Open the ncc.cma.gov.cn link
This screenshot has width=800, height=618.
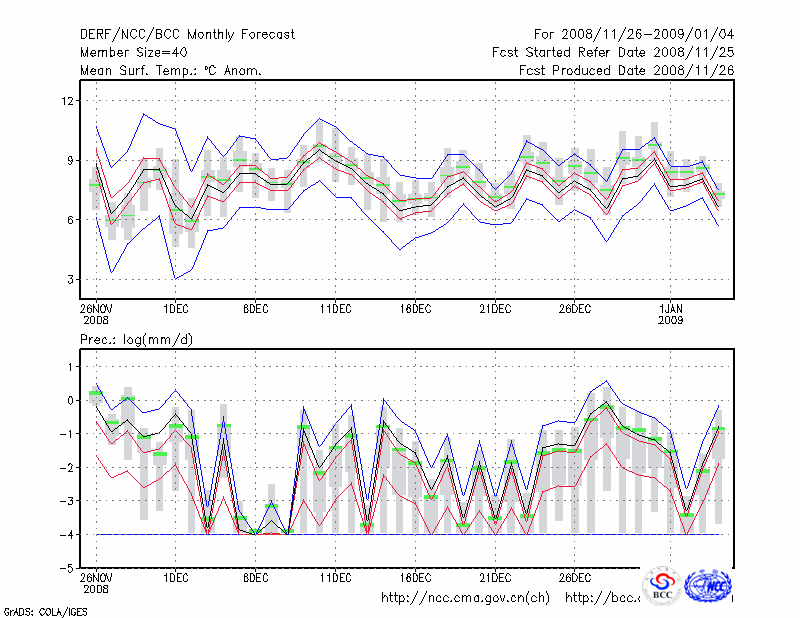465,598
